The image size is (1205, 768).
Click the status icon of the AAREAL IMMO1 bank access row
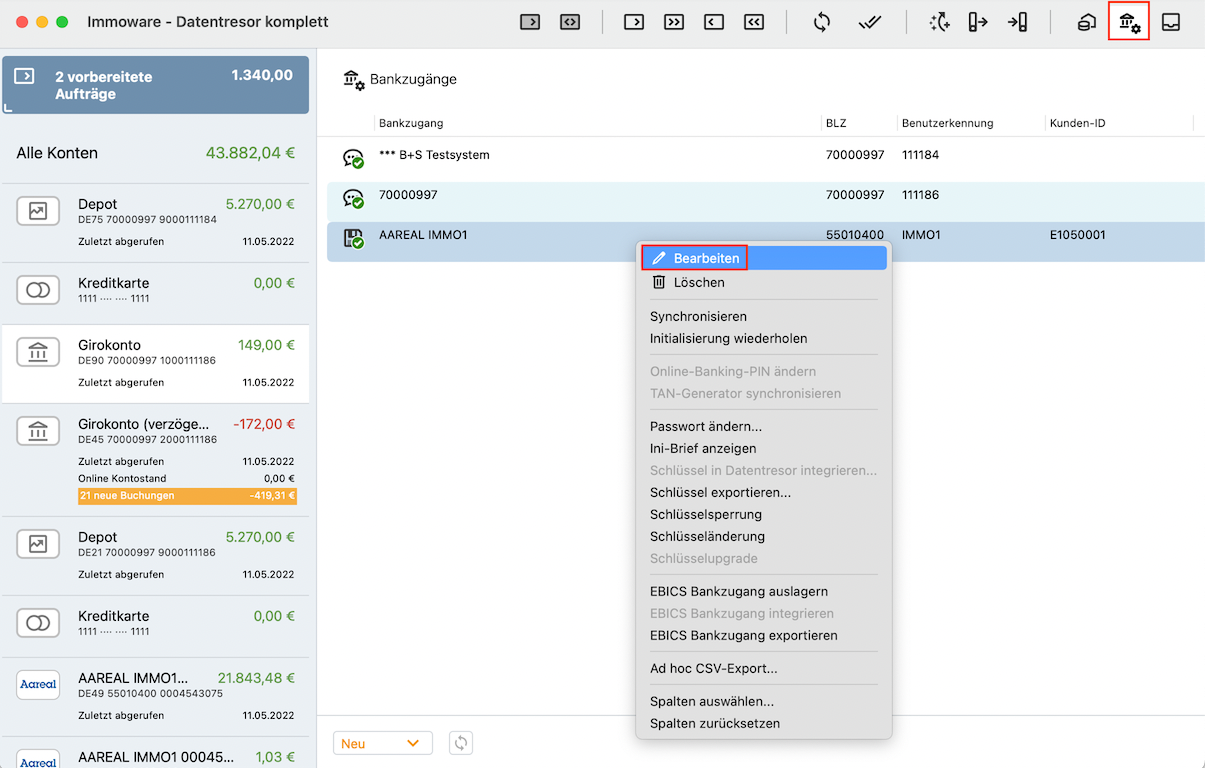[x=353, y=238]
